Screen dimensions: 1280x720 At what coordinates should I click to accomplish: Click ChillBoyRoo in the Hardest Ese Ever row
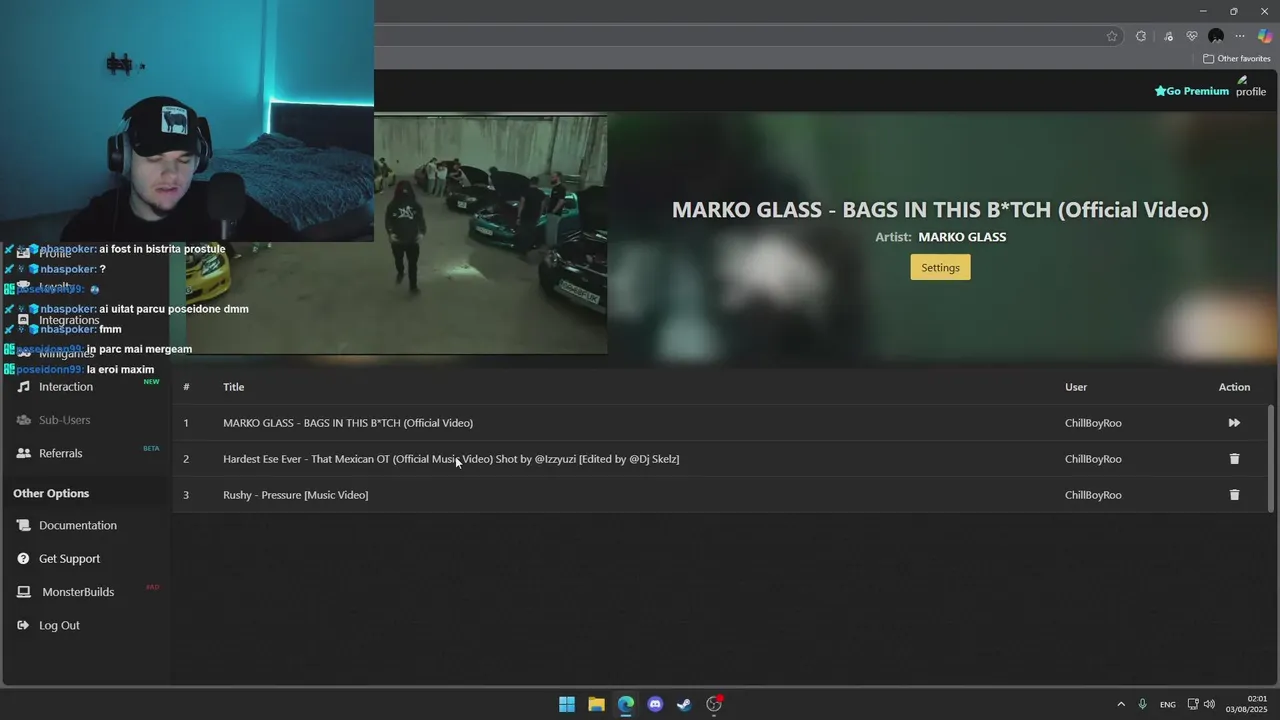point(1093,459)
